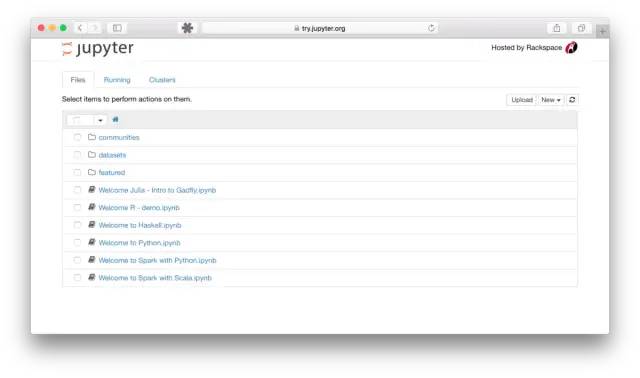Screen dimensions: 640x378
Task: Click the featured folder icon
Action: [92, 172]
